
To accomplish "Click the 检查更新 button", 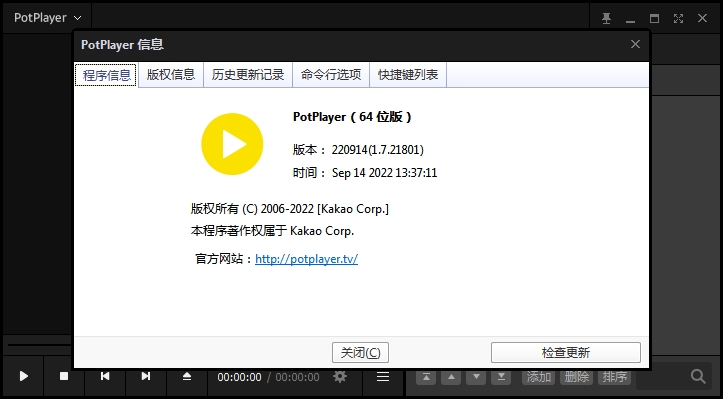I will point(566,352).
